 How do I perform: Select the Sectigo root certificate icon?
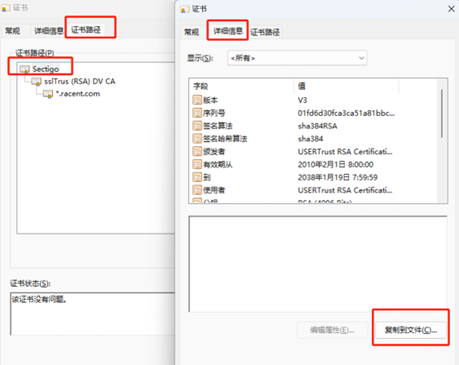pos(25,69)
